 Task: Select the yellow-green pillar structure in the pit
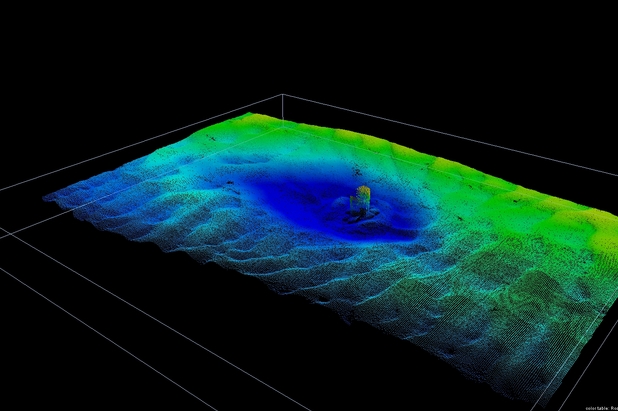point(363,195)
